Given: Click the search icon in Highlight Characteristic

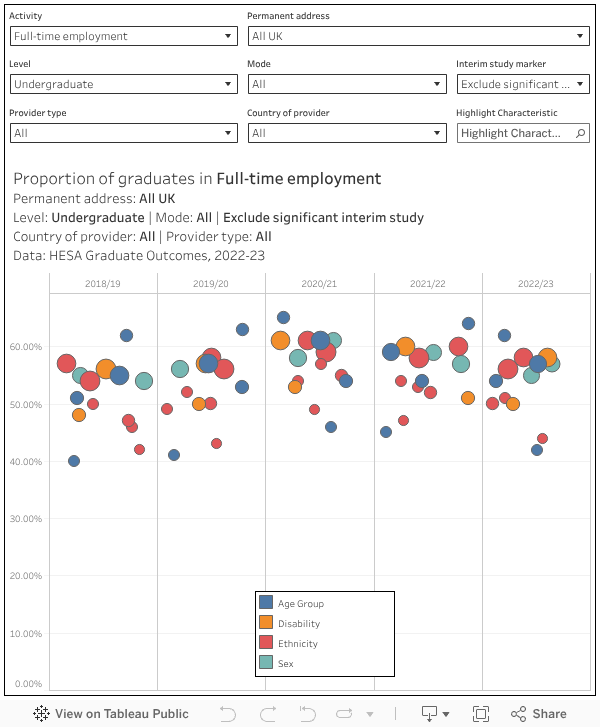Looking at the screenshot, I should click(x=581, y=133).
